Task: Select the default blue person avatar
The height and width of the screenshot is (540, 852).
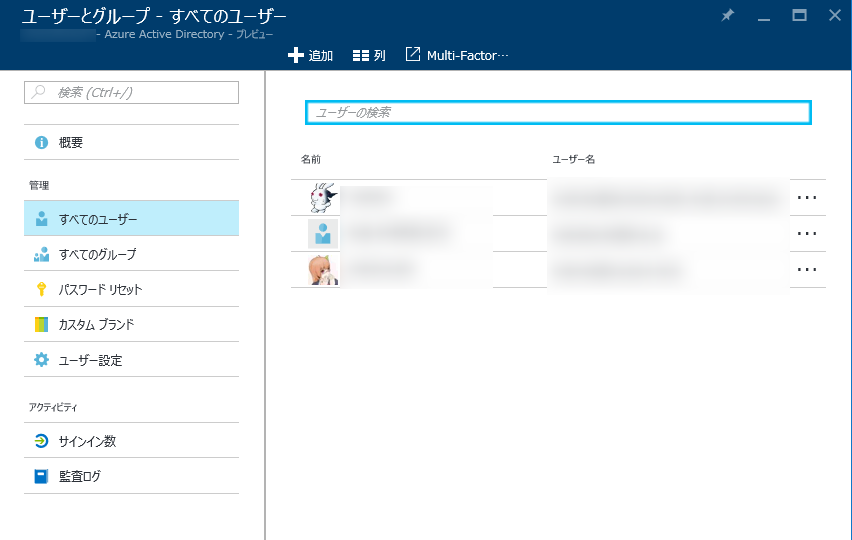Action: tap(323, 234)
